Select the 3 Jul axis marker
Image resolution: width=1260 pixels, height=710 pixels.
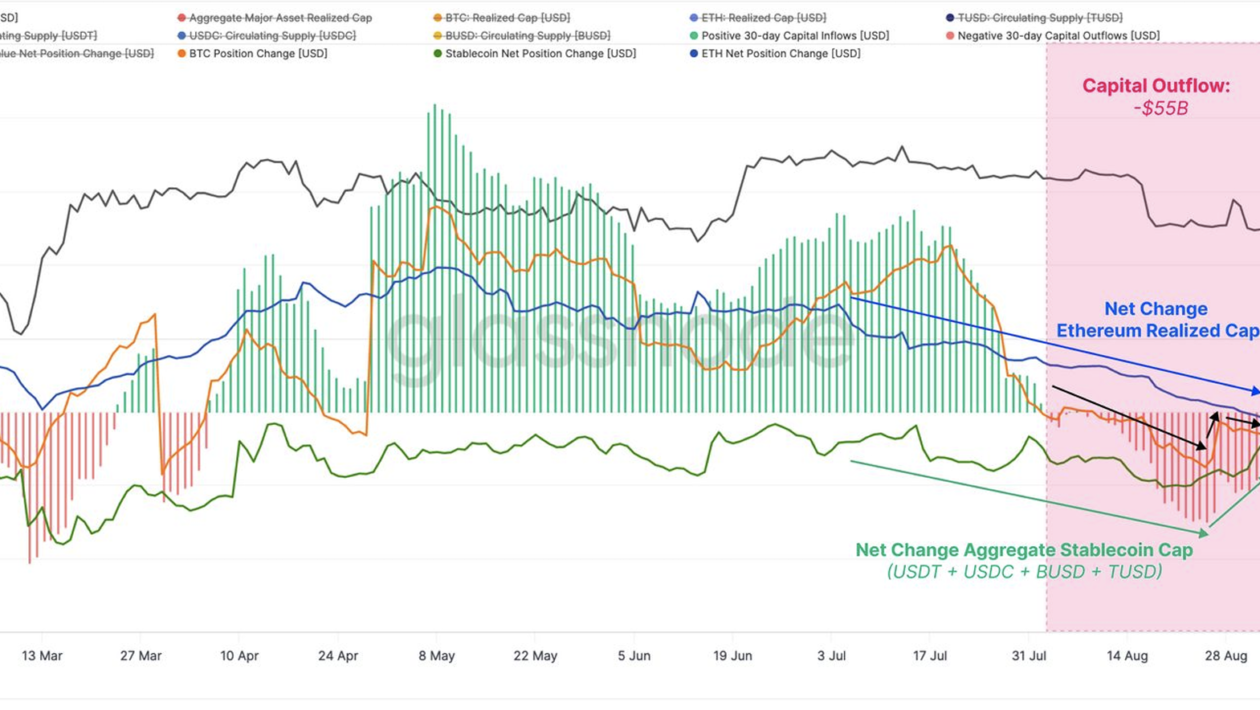click(831, 656)
